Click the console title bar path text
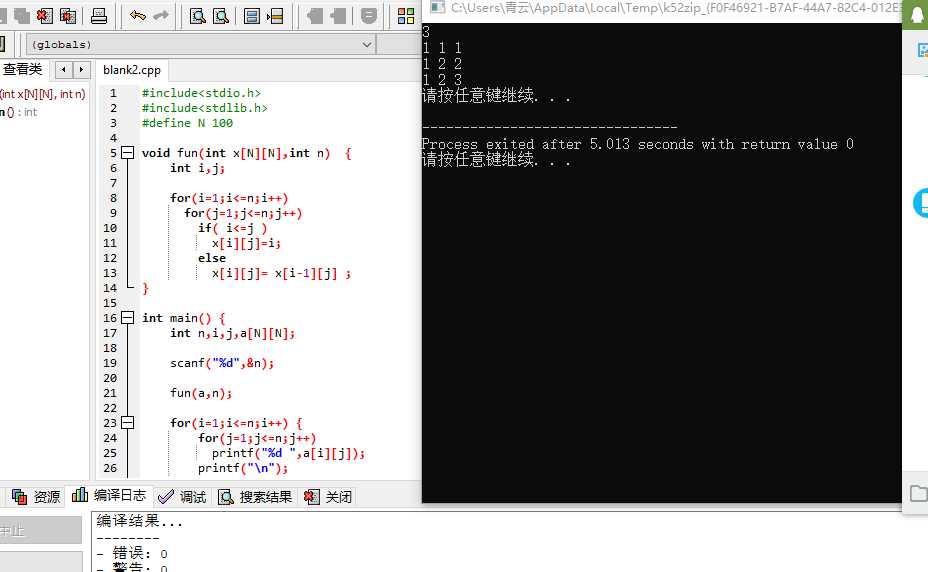The height and width of the screenshot is (572, 928). pyautogui.click(x=676, y=7)
